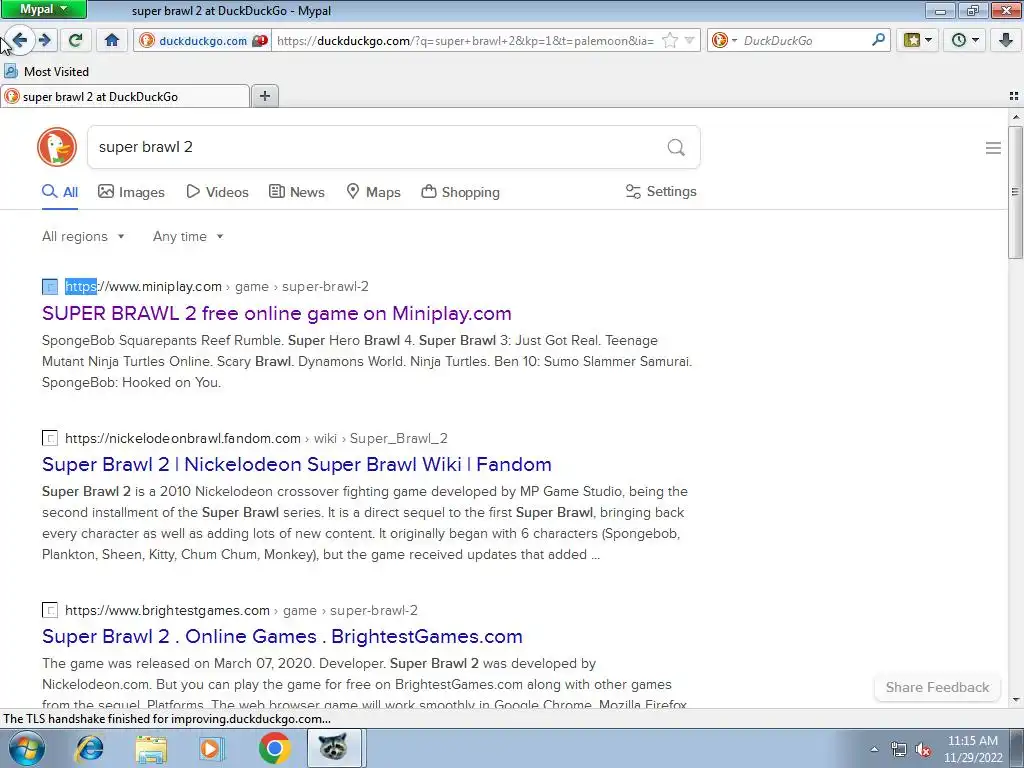Switch to the Maps tab

(373, 192)
